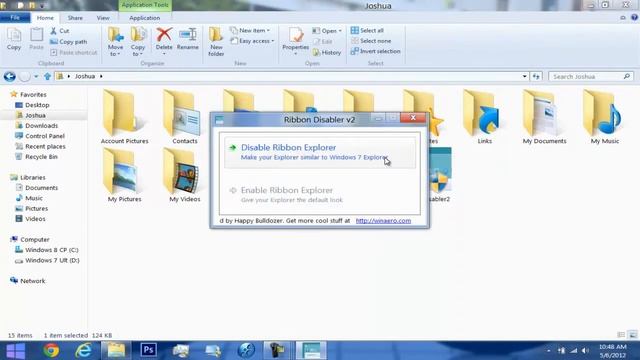640x360 pixels.
Task: Open the Links folder
Action: pyautogui.click(x=484, y=117)
